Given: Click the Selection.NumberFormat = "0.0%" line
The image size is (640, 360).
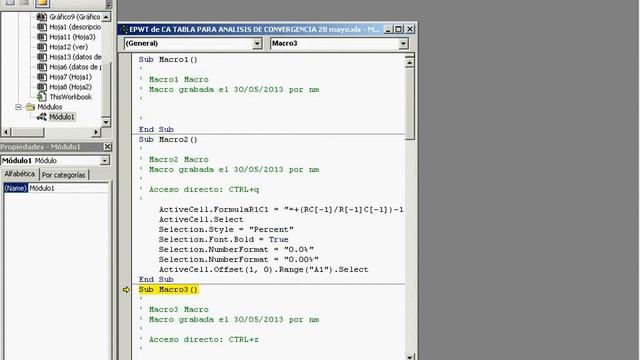Looking at the screenshot, I should (x=236, y=249).
